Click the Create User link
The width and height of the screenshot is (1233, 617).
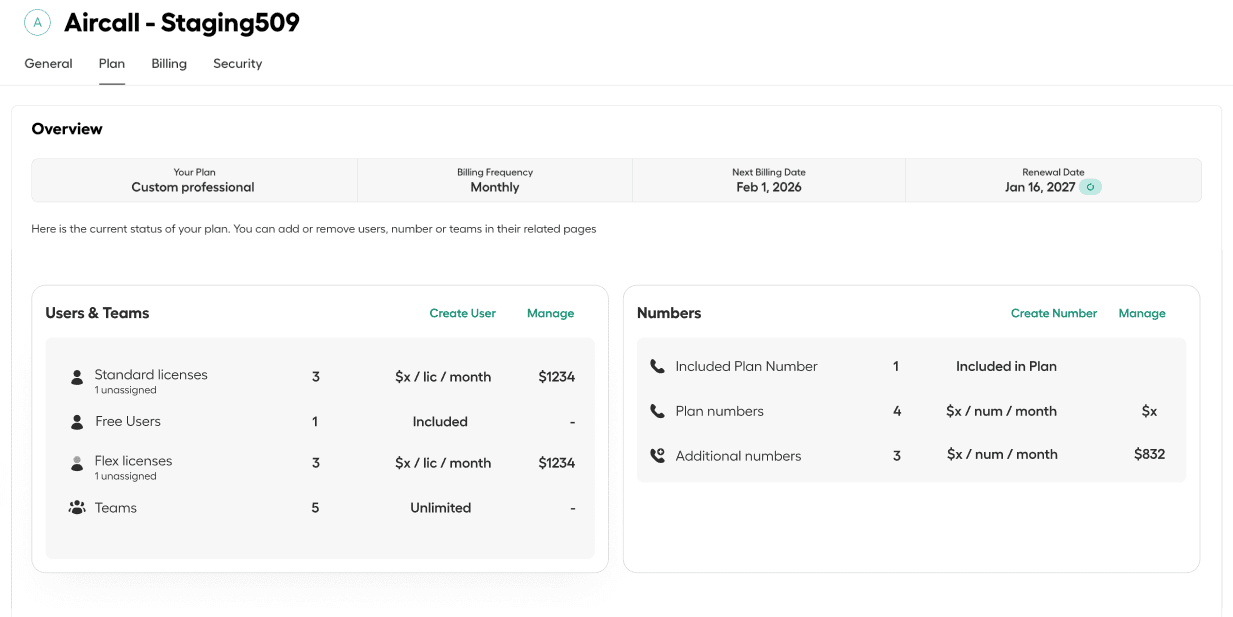tap(463, 313)
